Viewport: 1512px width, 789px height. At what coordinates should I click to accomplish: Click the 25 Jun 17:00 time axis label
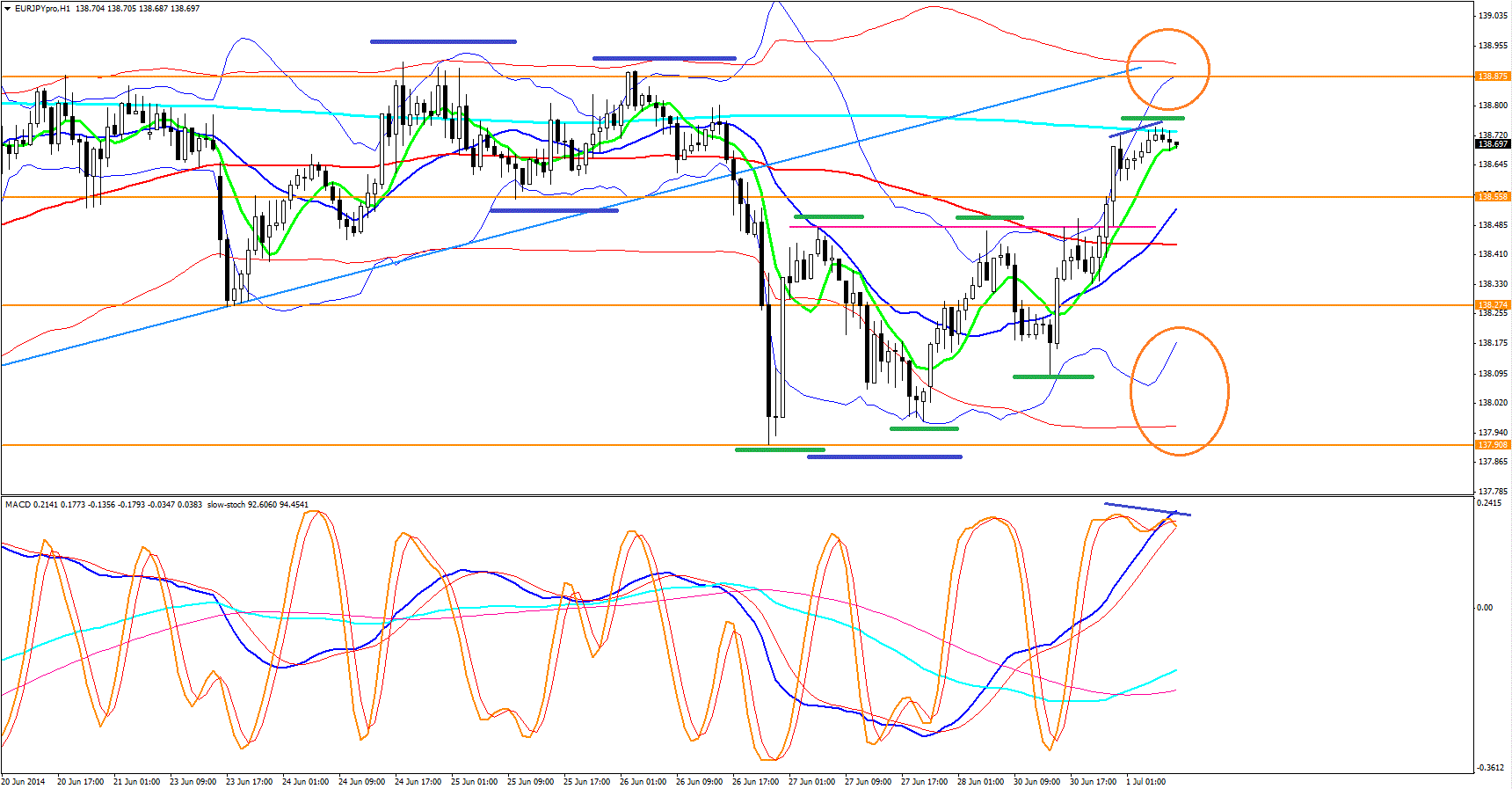[586, 782]
